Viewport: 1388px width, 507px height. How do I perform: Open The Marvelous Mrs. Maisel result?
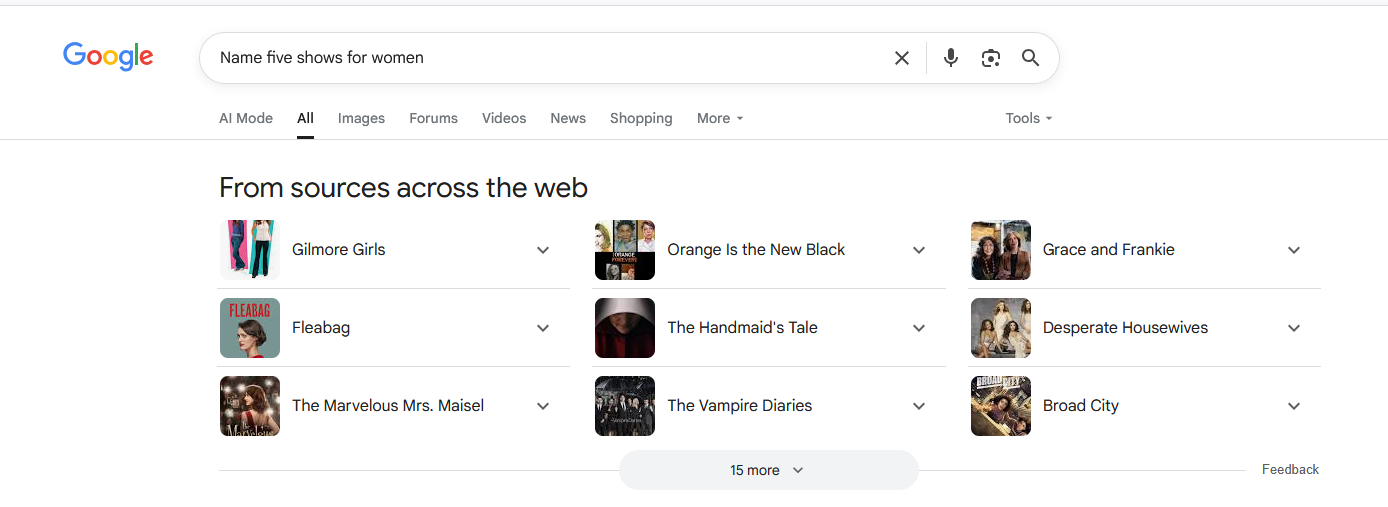(388, 406)
